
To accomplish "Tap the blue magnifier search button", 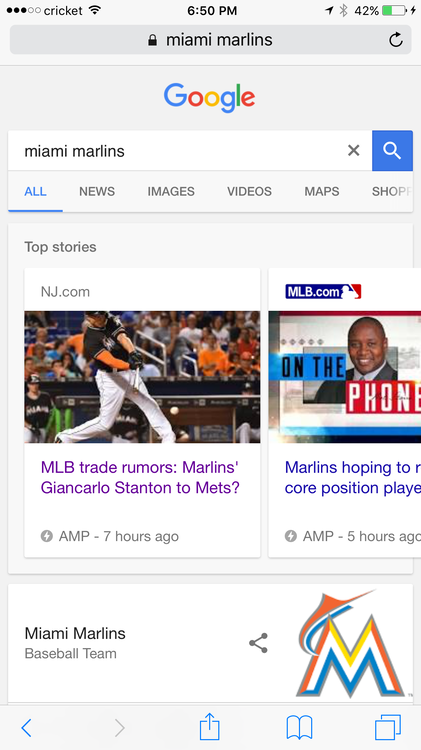I will 392,151.
